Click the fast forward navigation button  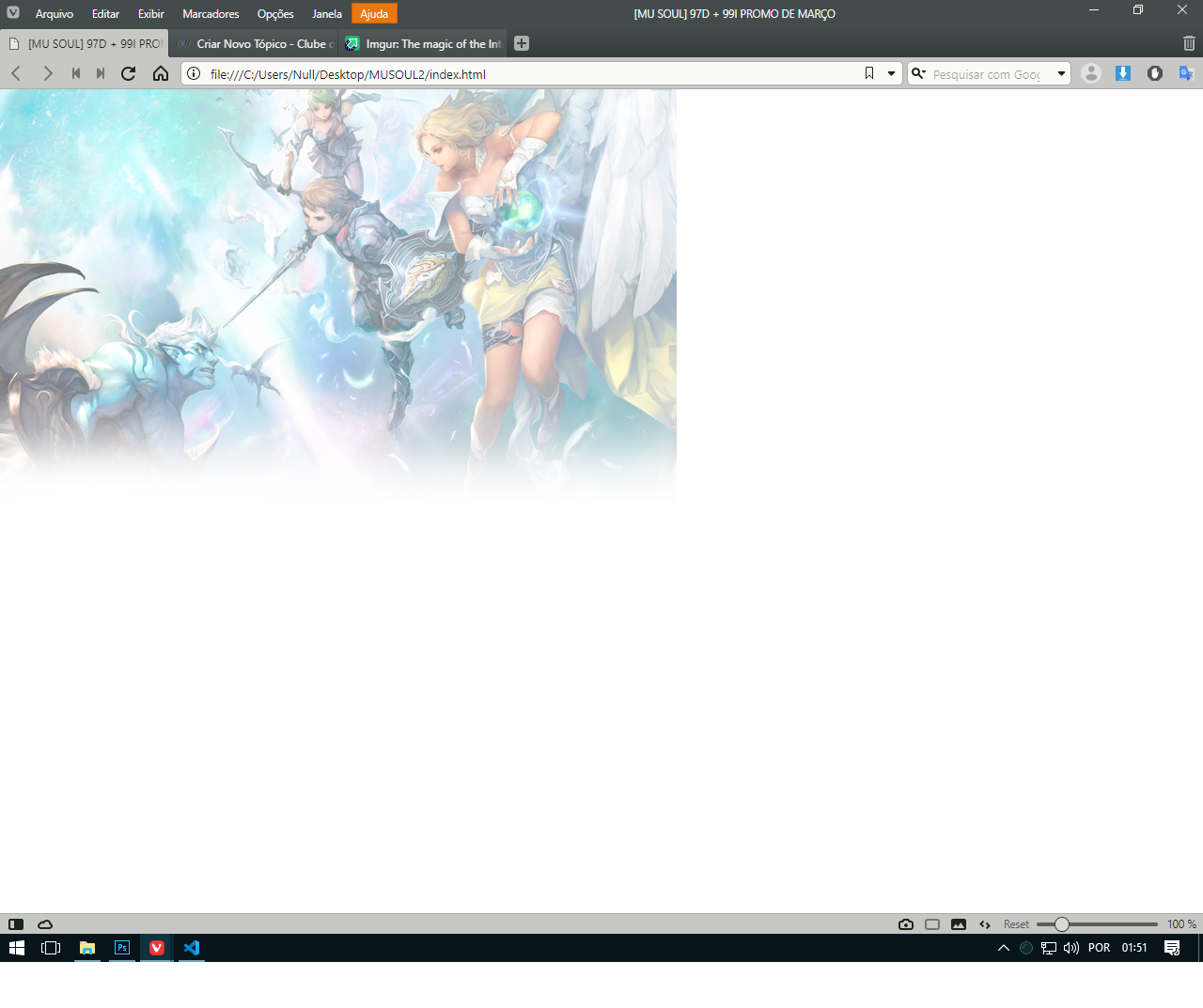click(x=101, y=73)
